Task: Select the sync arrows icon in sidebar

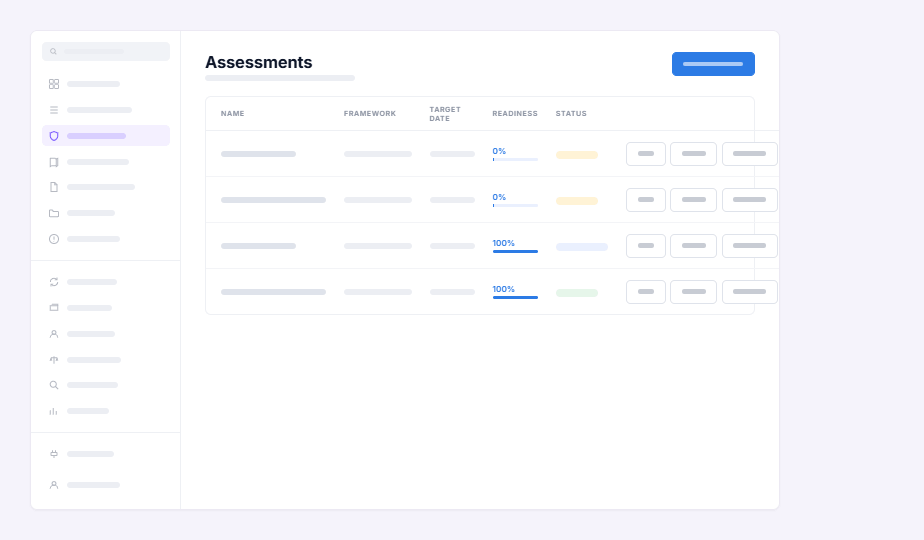Action: click(54, 282)
